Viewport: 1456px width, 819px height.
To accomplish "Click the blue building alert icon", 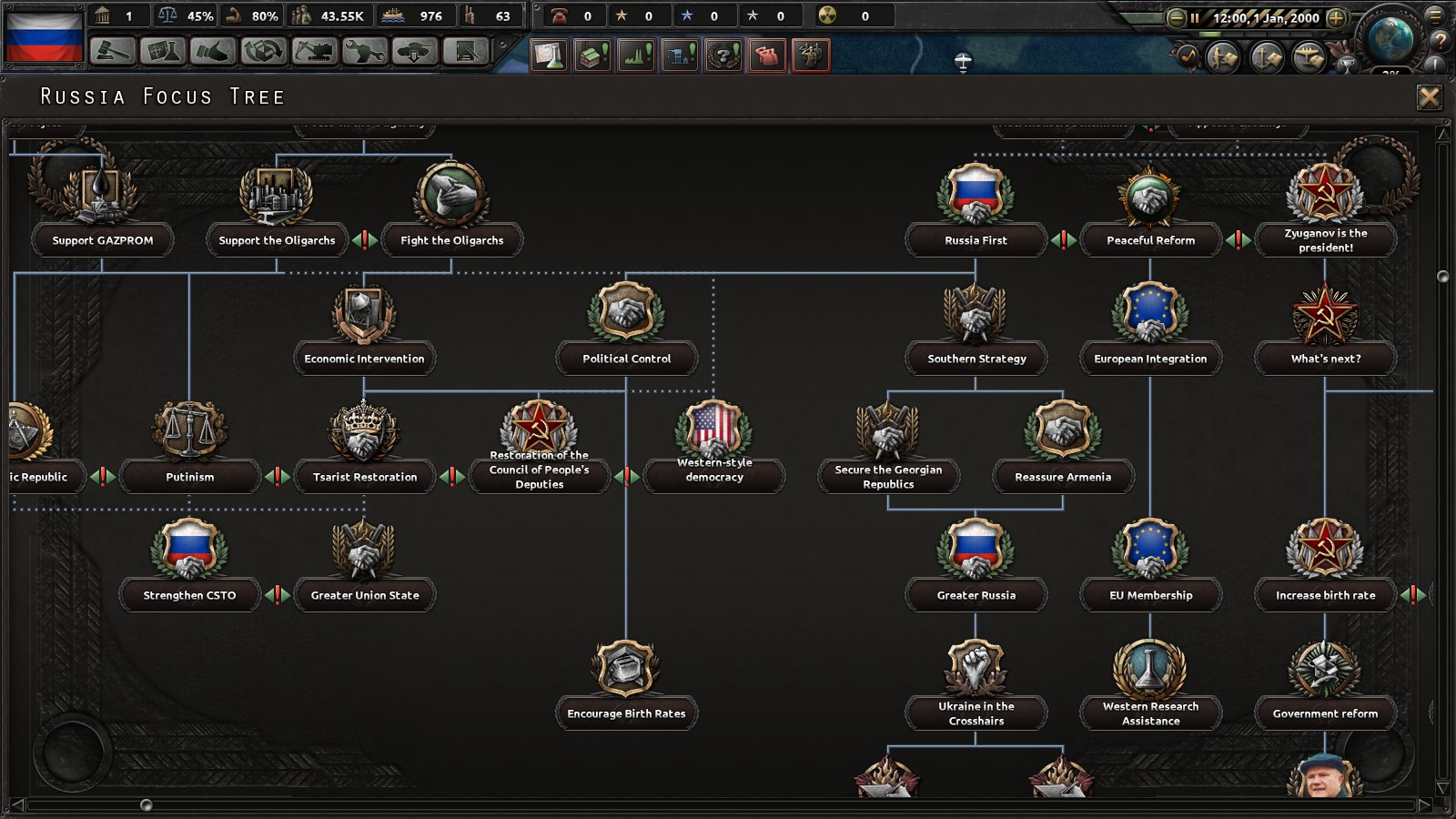I will point(680,56).
